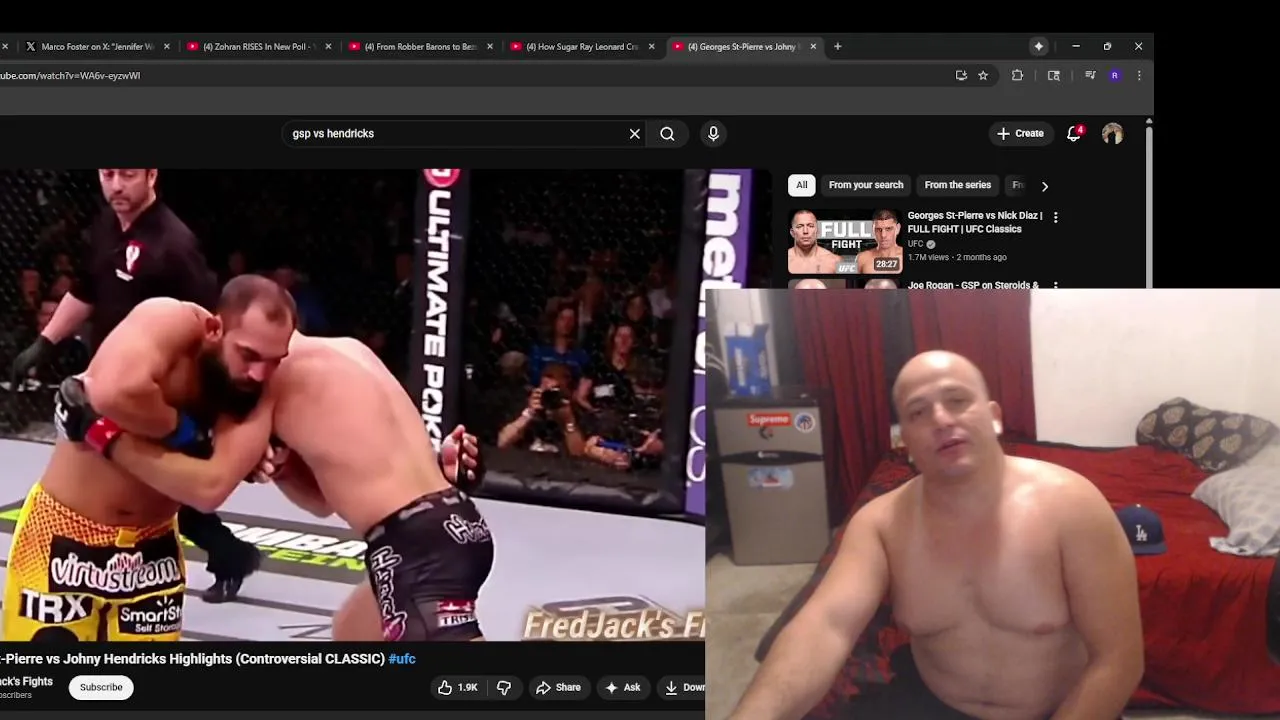Screen dimensions: 1280x720
Task: Open the YouTube account avatar menu
Action: pyautogui.click(x=1112, y=133)
